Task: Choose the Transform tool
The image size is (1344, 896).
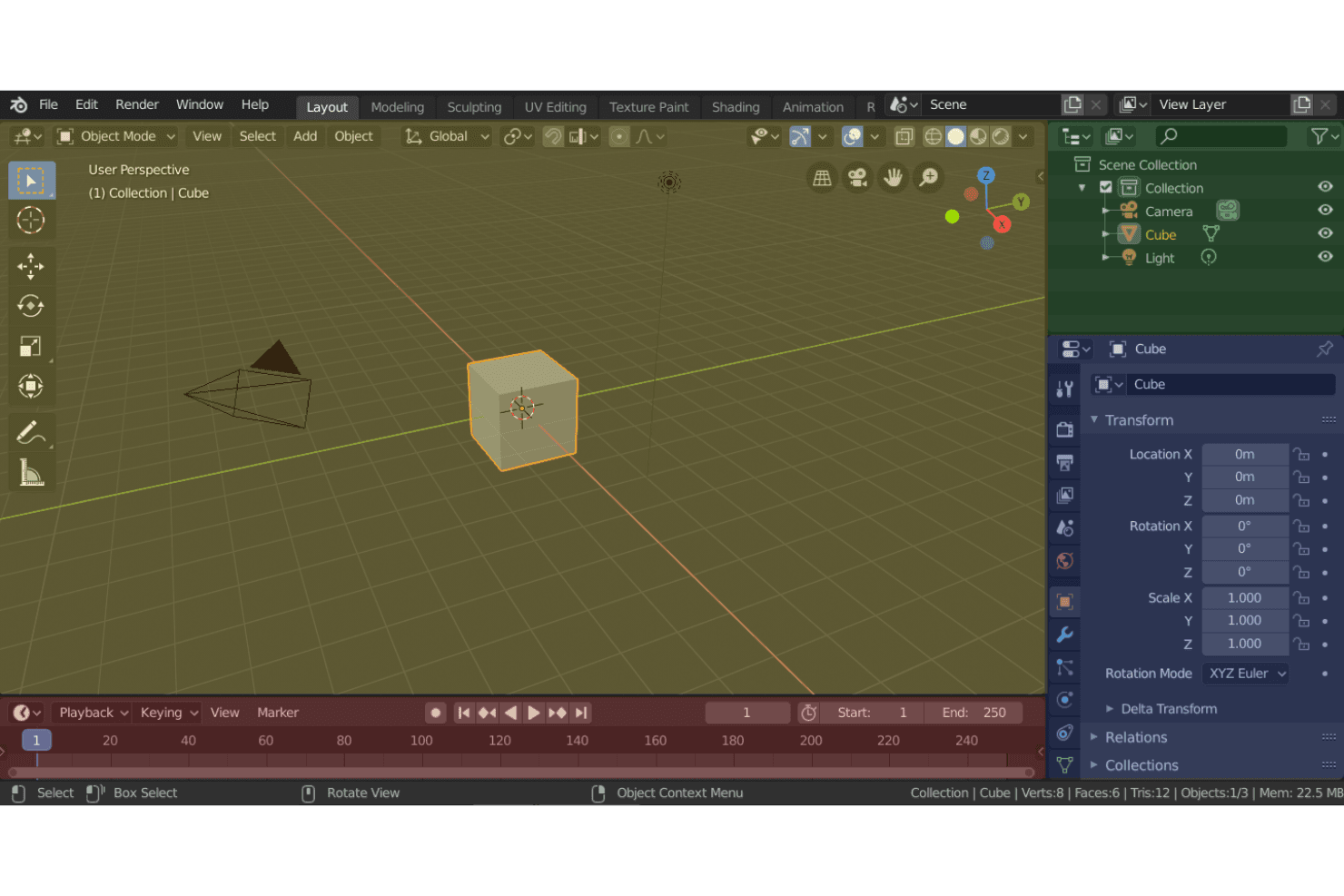Action: click(x=31, y=386)
